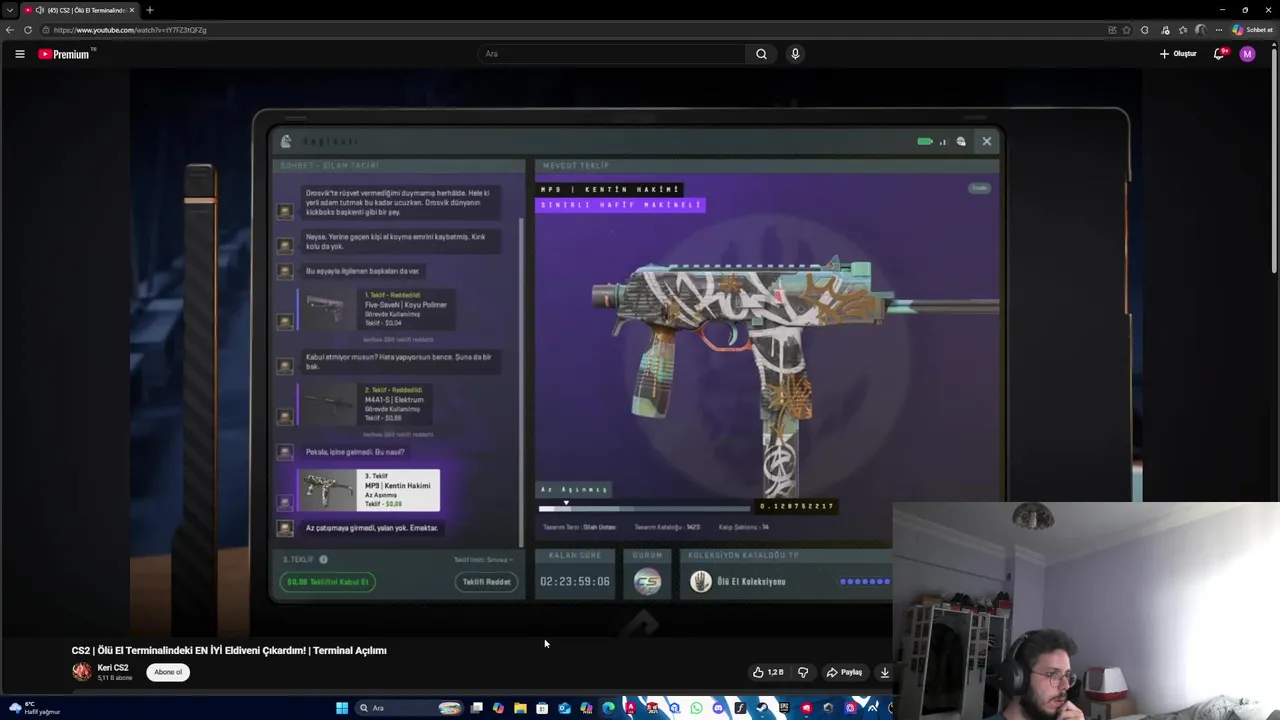Open WhatsApp from taskbar
The width and height of the screenshot is (1280, 720).
[696, 708]
